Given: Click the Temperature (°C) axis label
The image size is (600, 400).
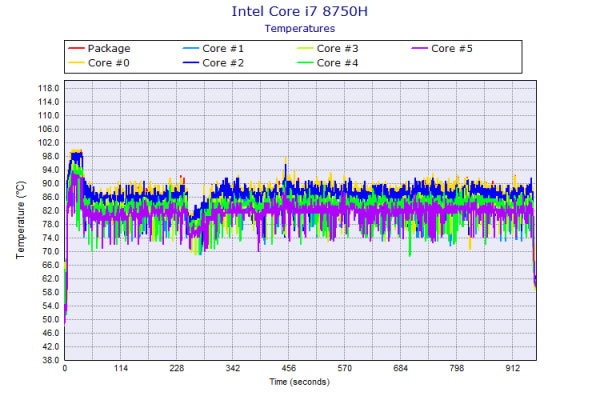Looking at the screenshot, I should 21,220.
